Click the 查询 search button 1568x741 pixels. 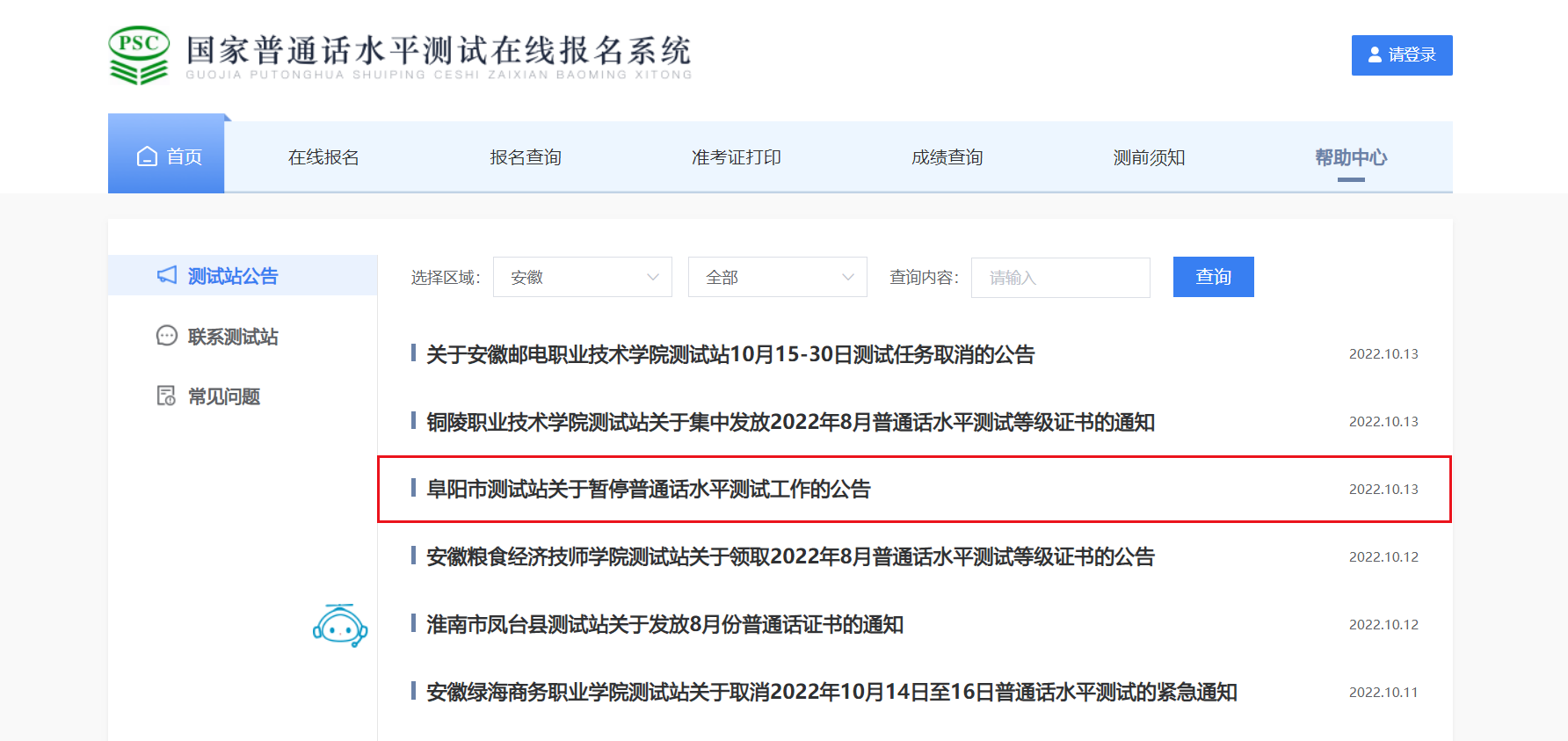click(x=1214, y=277)
